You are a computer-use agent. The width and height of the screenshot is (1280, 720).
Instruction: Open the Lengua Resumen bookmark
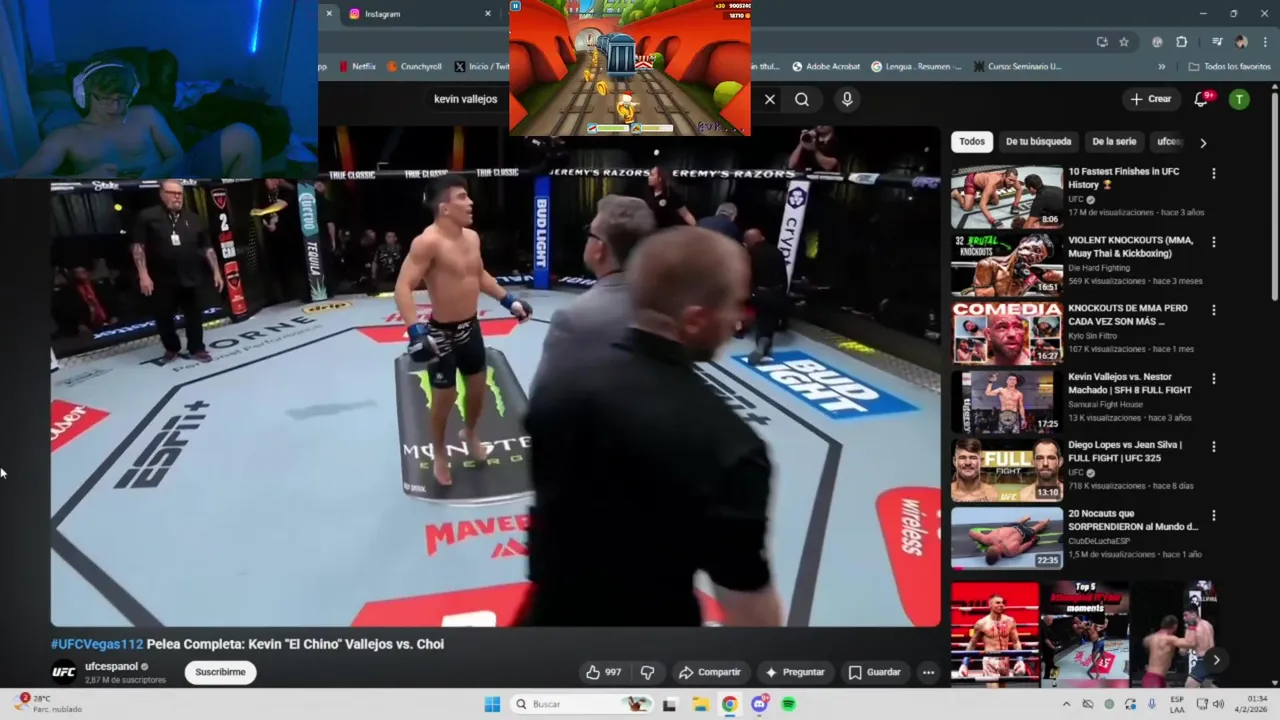pos(916,66)
